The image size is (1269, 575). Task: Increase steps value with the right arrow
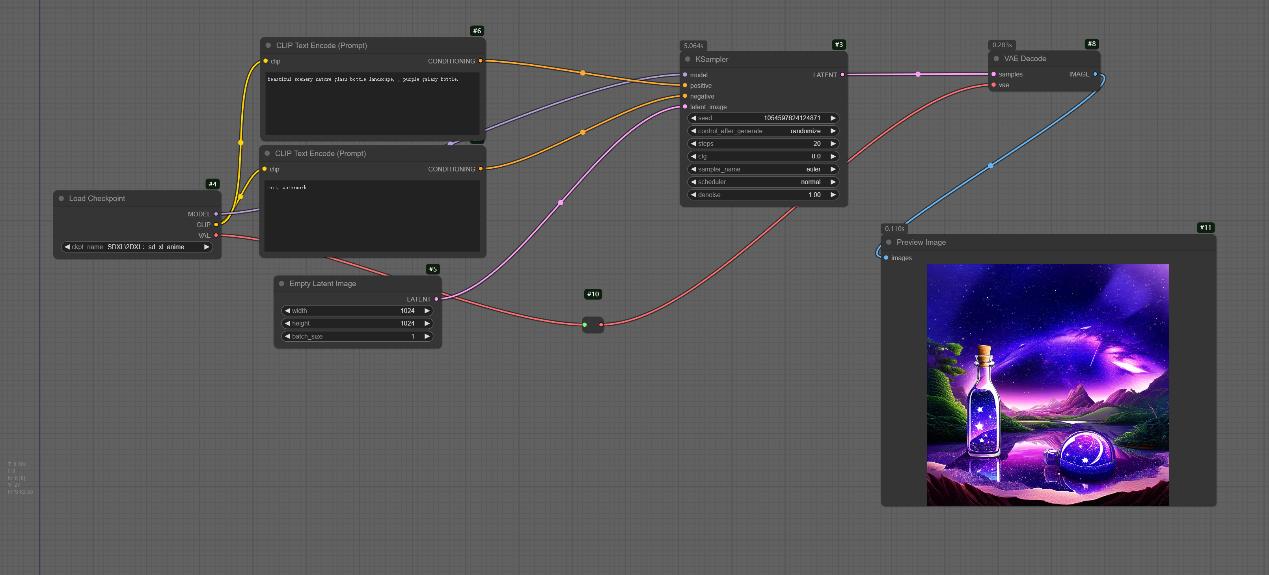[x=833, y=143]
